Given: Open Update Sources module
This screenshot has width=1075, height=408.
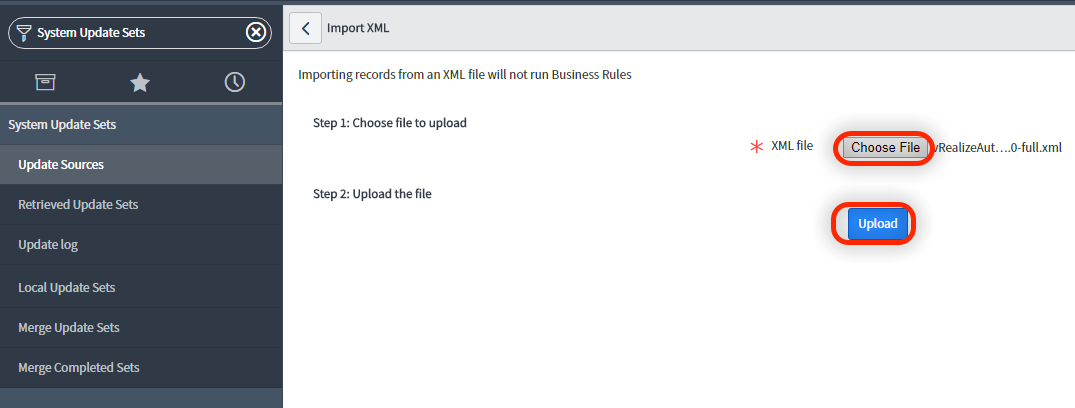Looking at the screenshot, I should coord(61,165).
